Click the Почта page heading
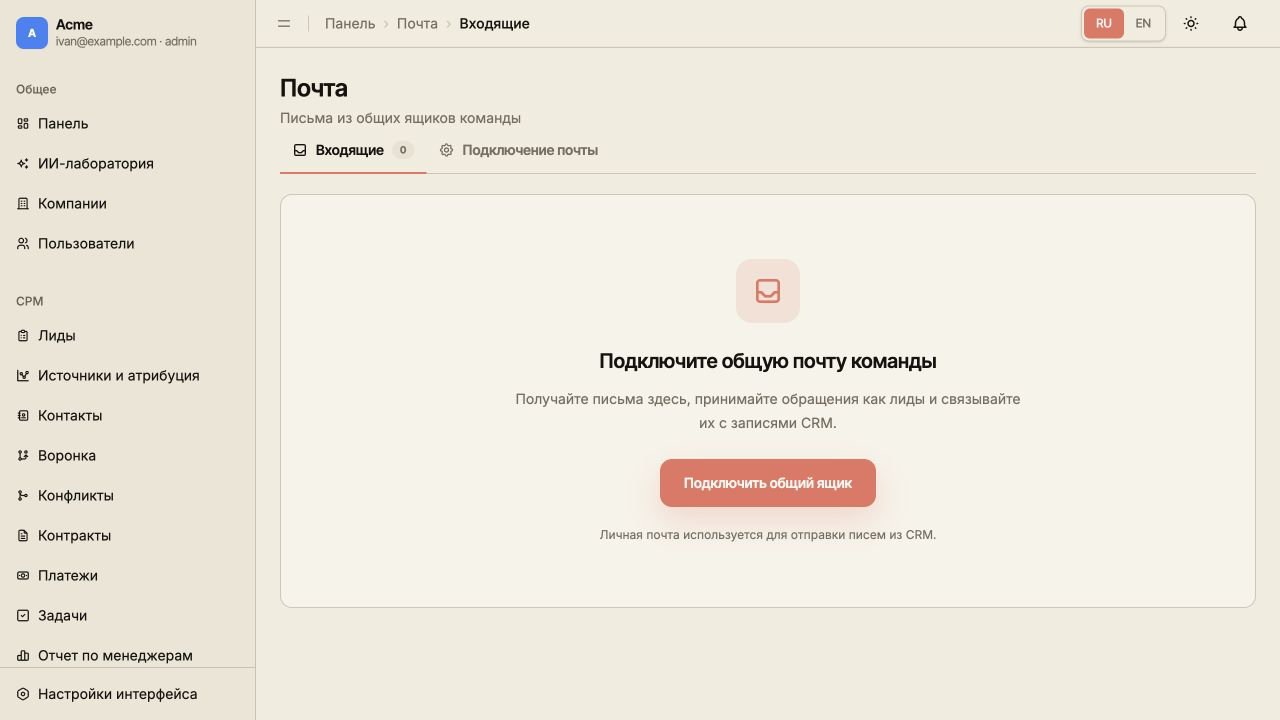 click(x=314, y=88)
